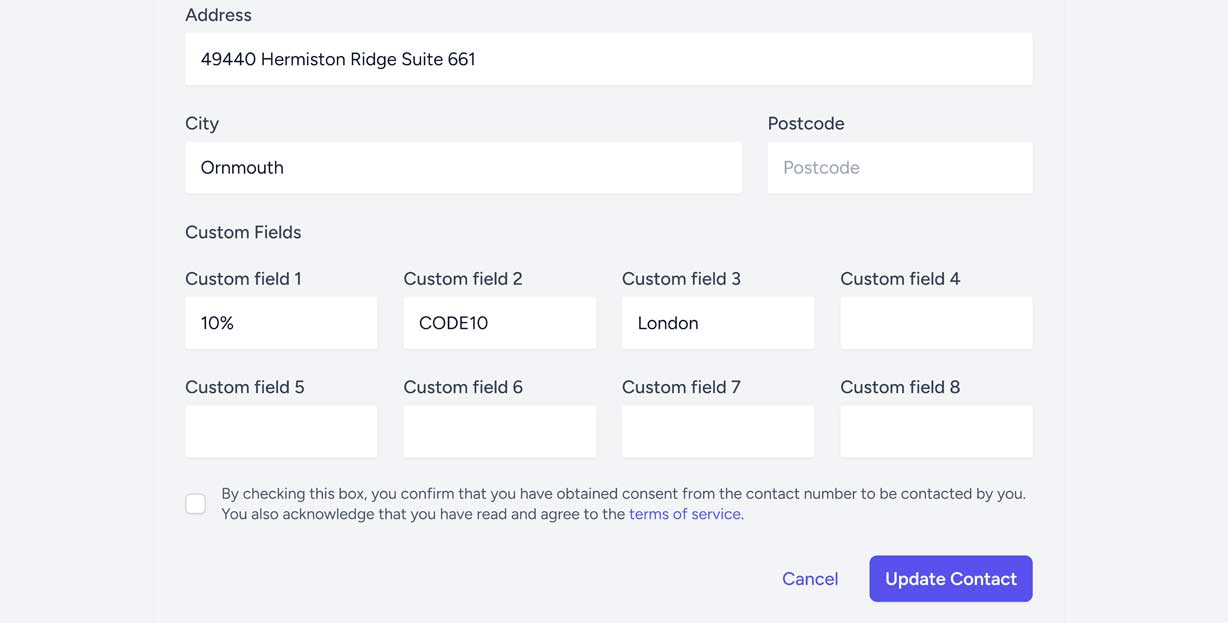Click the Address input field
1228x623 pixels.
(608, 59)
